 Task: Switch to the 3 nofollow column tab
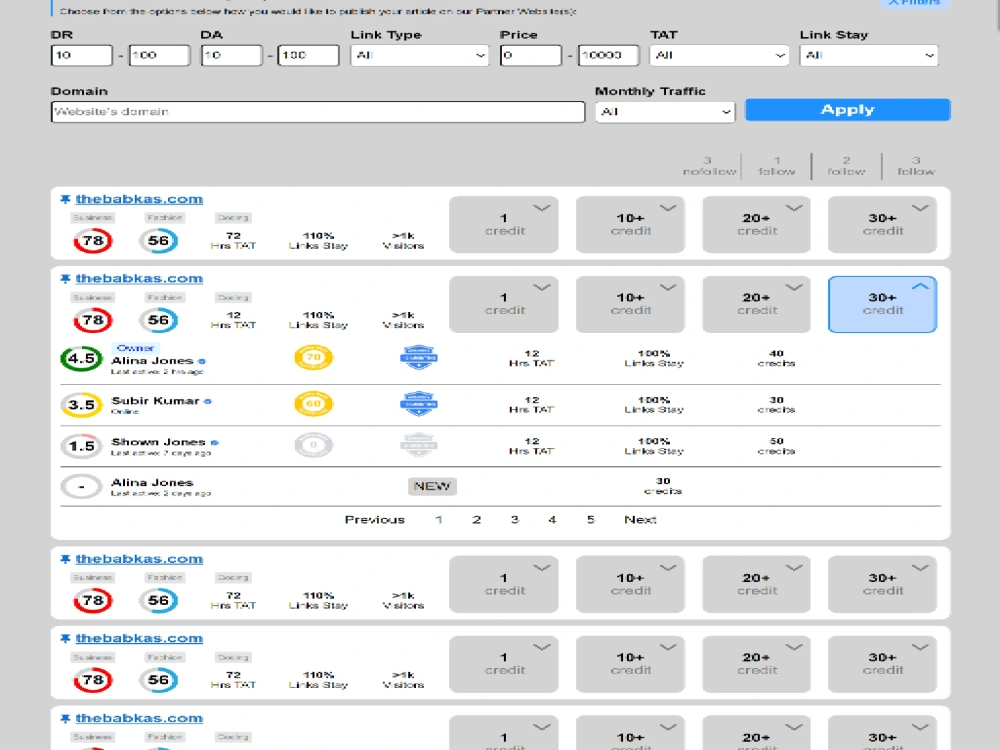709,166
